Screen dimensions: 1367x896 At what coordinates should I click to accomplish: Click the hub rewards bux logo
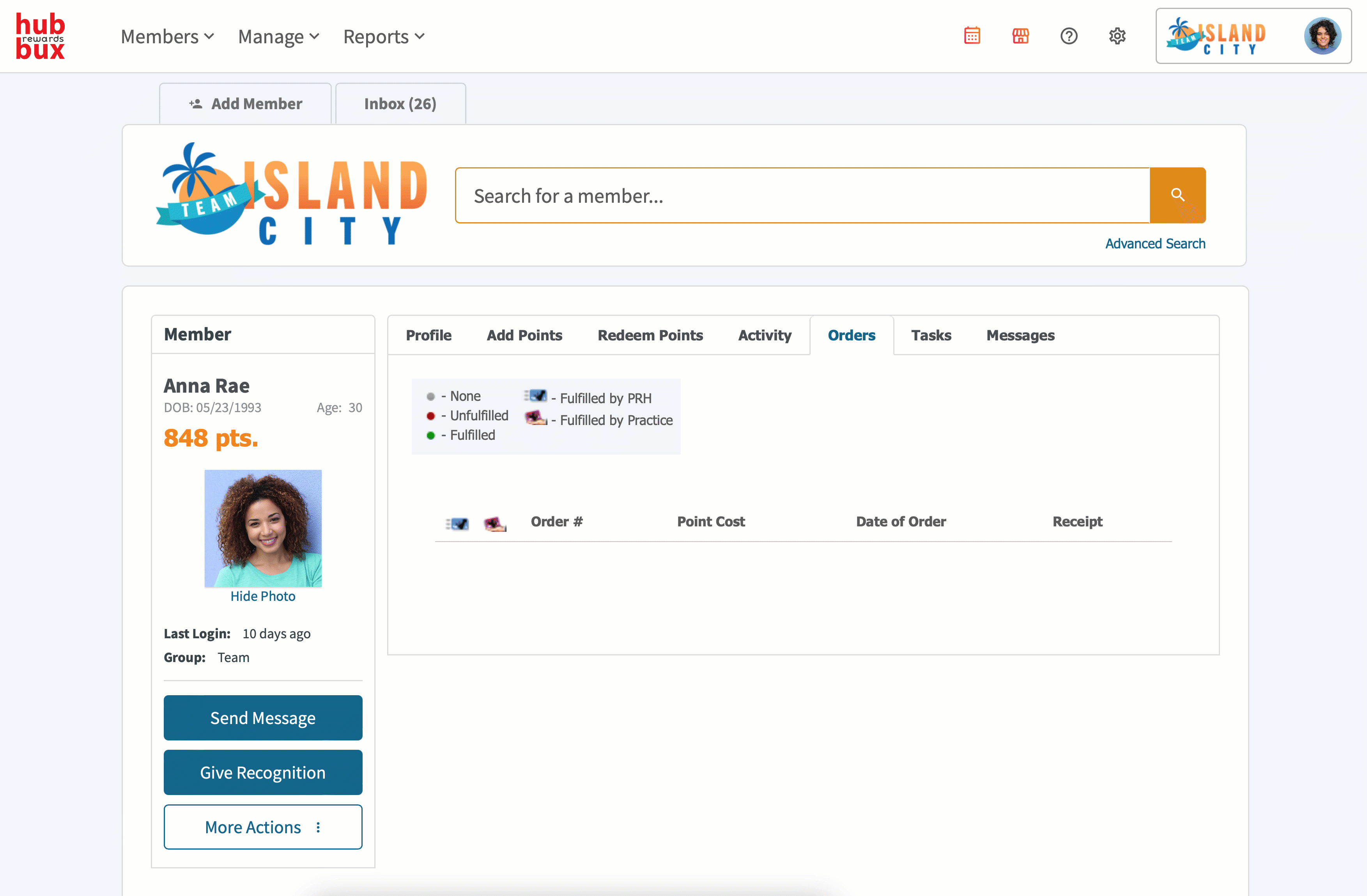[x=40, y=36]
